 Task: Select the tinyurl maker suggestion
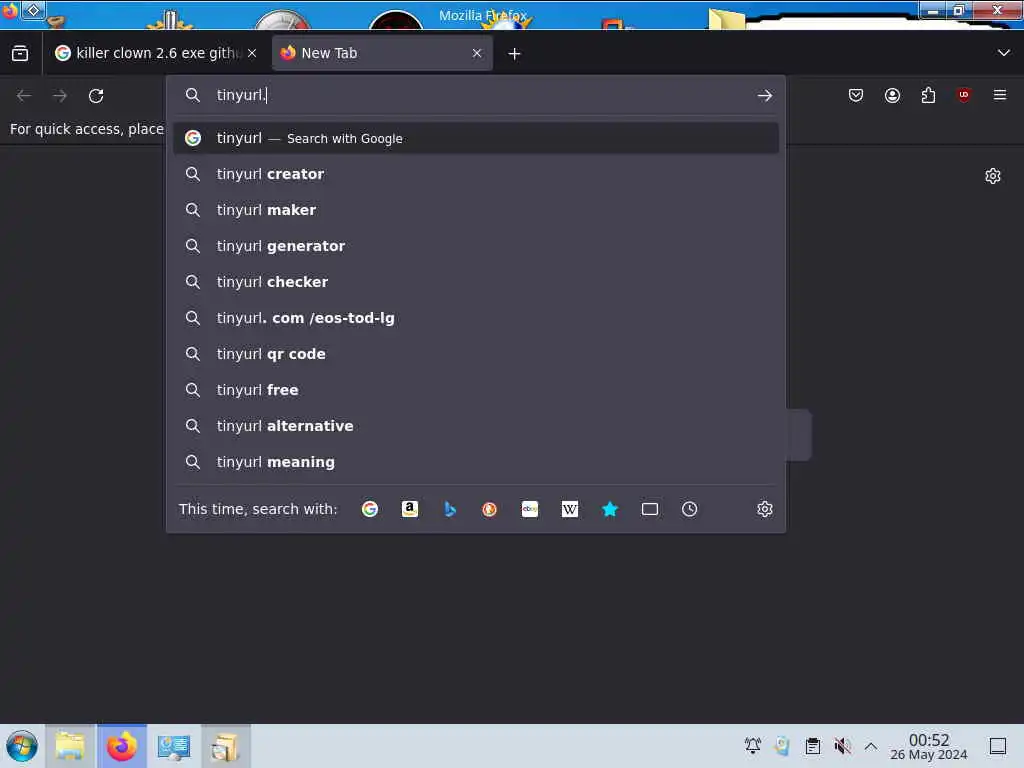click(476, 210)
